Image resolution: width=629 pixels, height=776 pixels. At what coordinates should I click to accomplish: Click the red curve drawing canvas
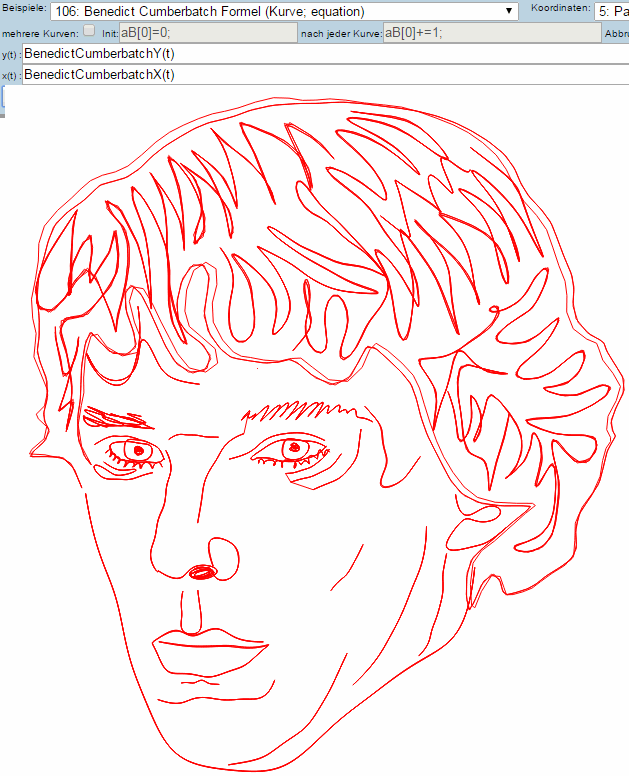point(317,431)
